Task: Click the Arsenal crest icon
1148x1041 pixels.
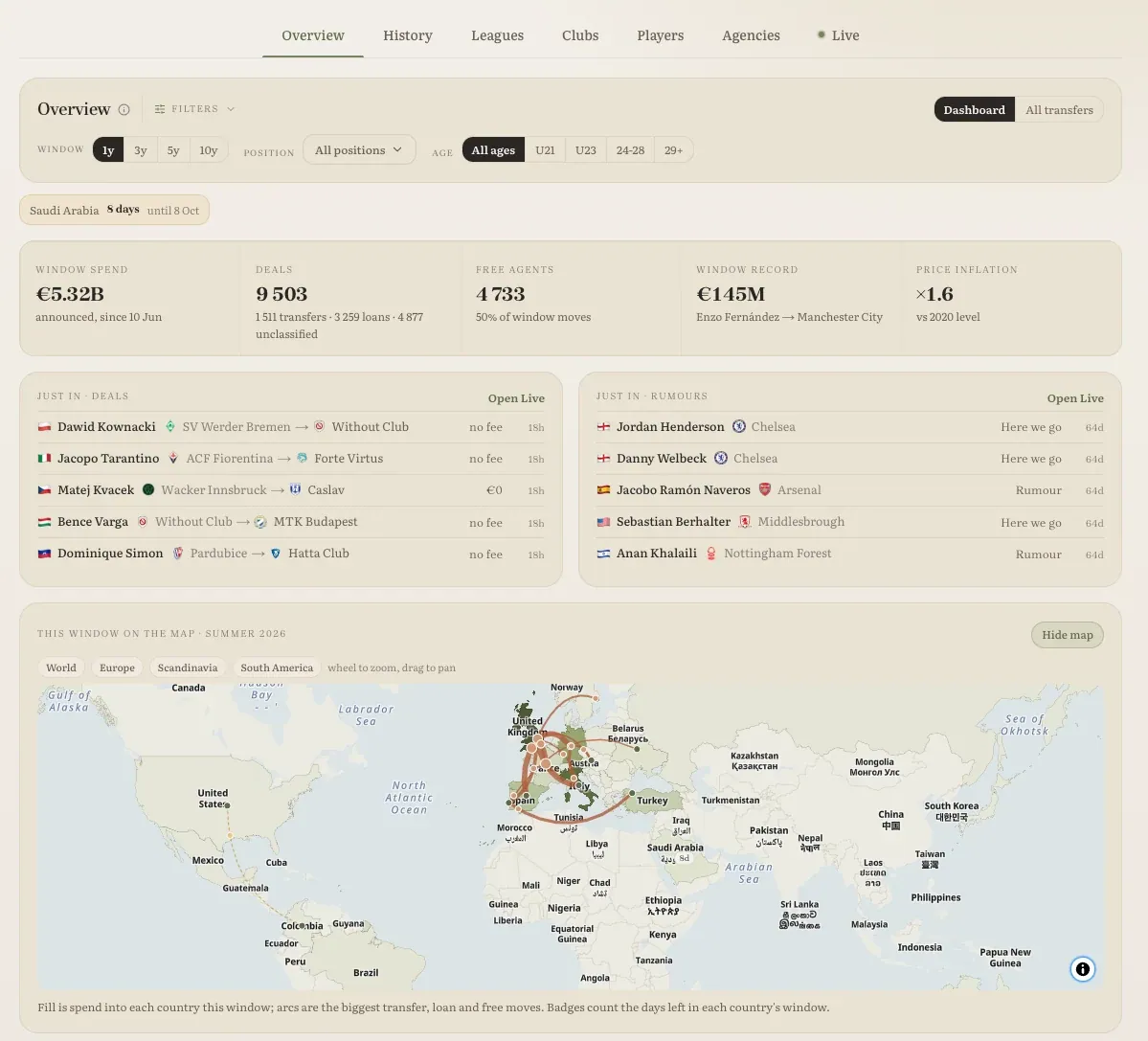Action: coord(765,489)
